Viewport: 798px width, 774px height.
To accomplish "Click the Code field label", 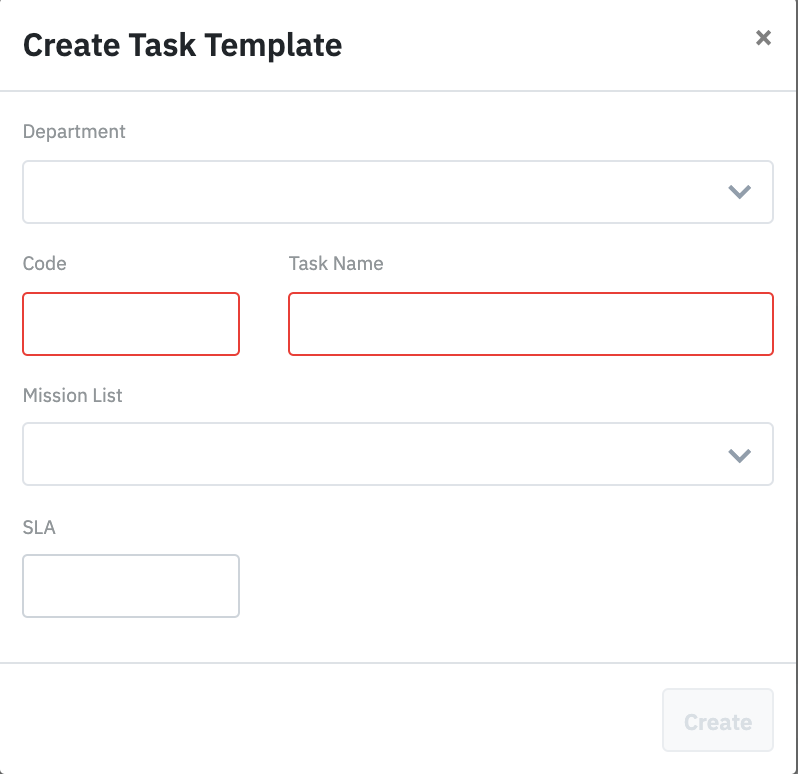I will pos(45,264).
